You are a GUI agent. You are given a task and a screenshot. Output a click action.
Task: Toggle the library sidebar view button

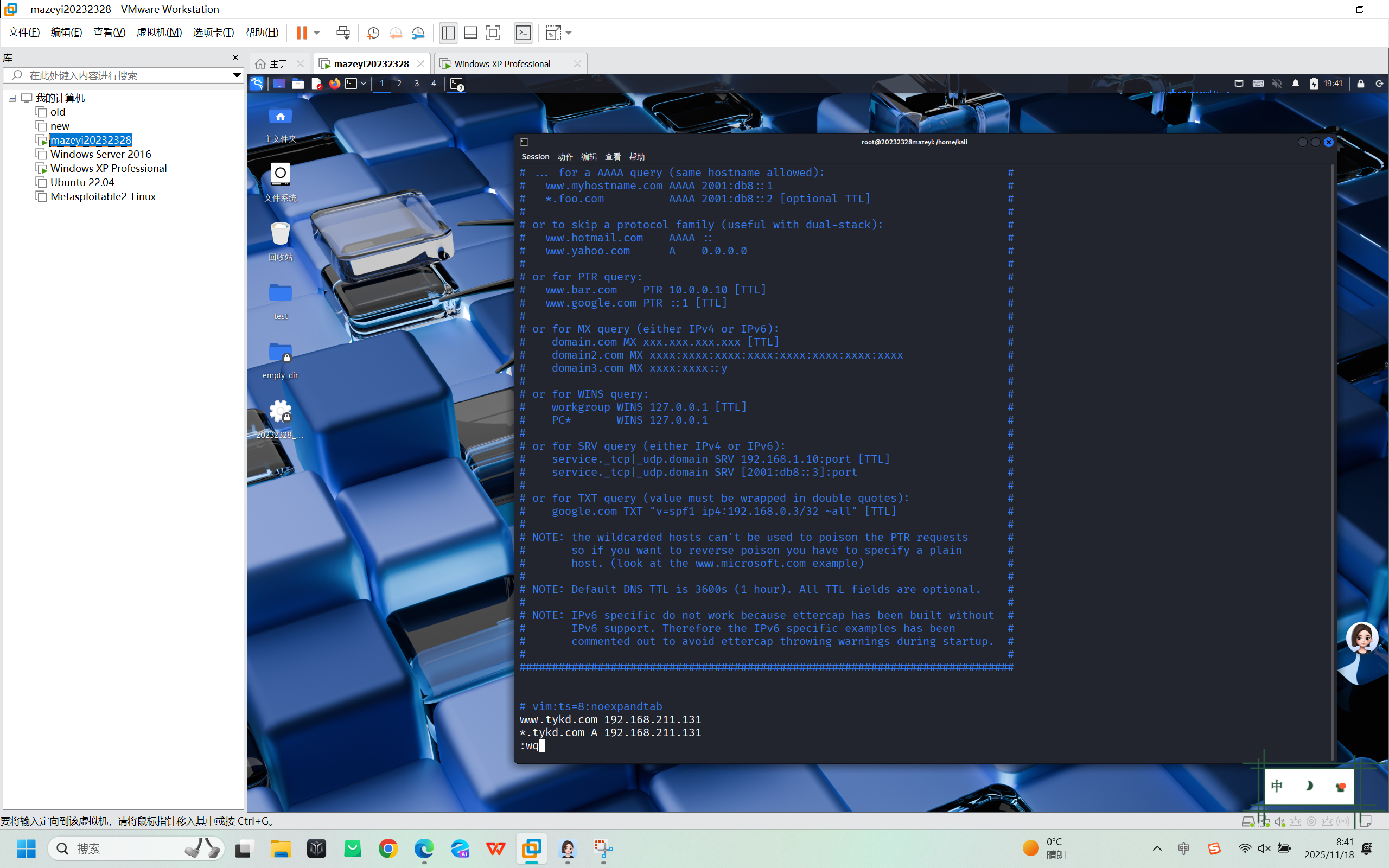pyautogui.click(x=448, y=33)
